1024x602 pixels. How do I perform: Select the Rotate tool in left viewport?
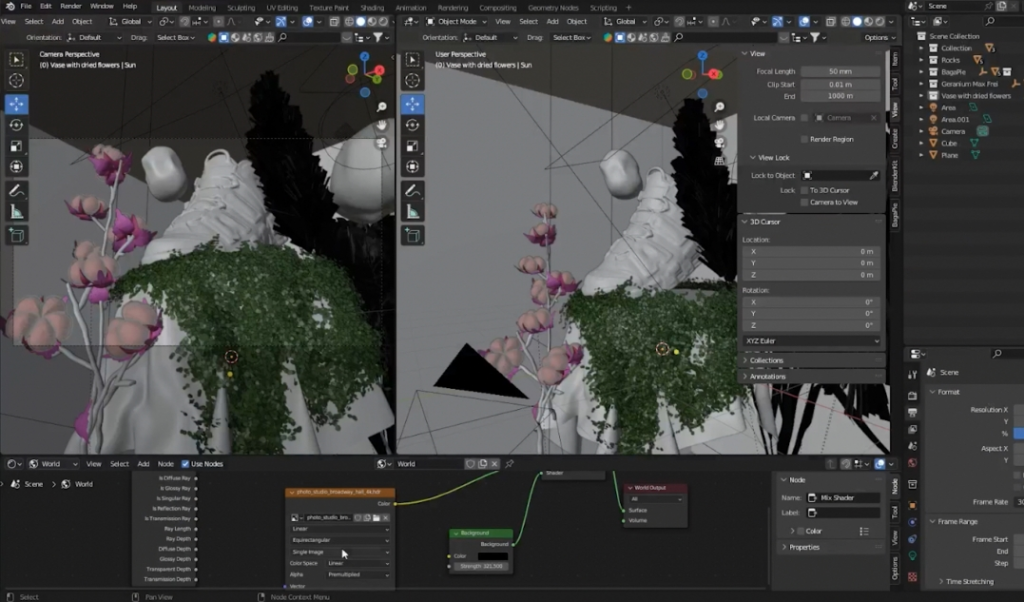coord(16,125)
